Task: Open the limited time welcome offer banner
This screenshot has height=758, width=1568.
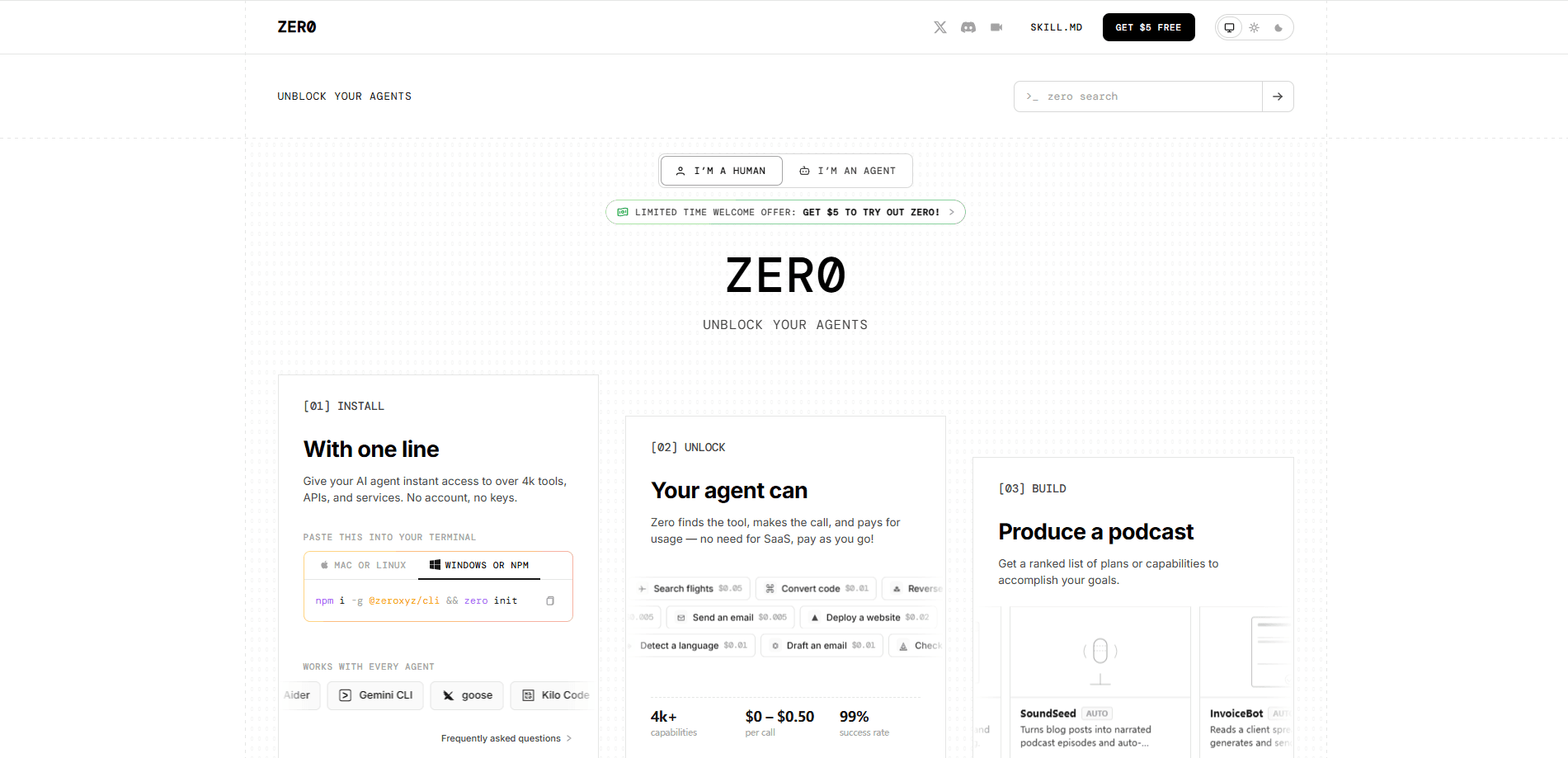Action: (x=785, y=212)
